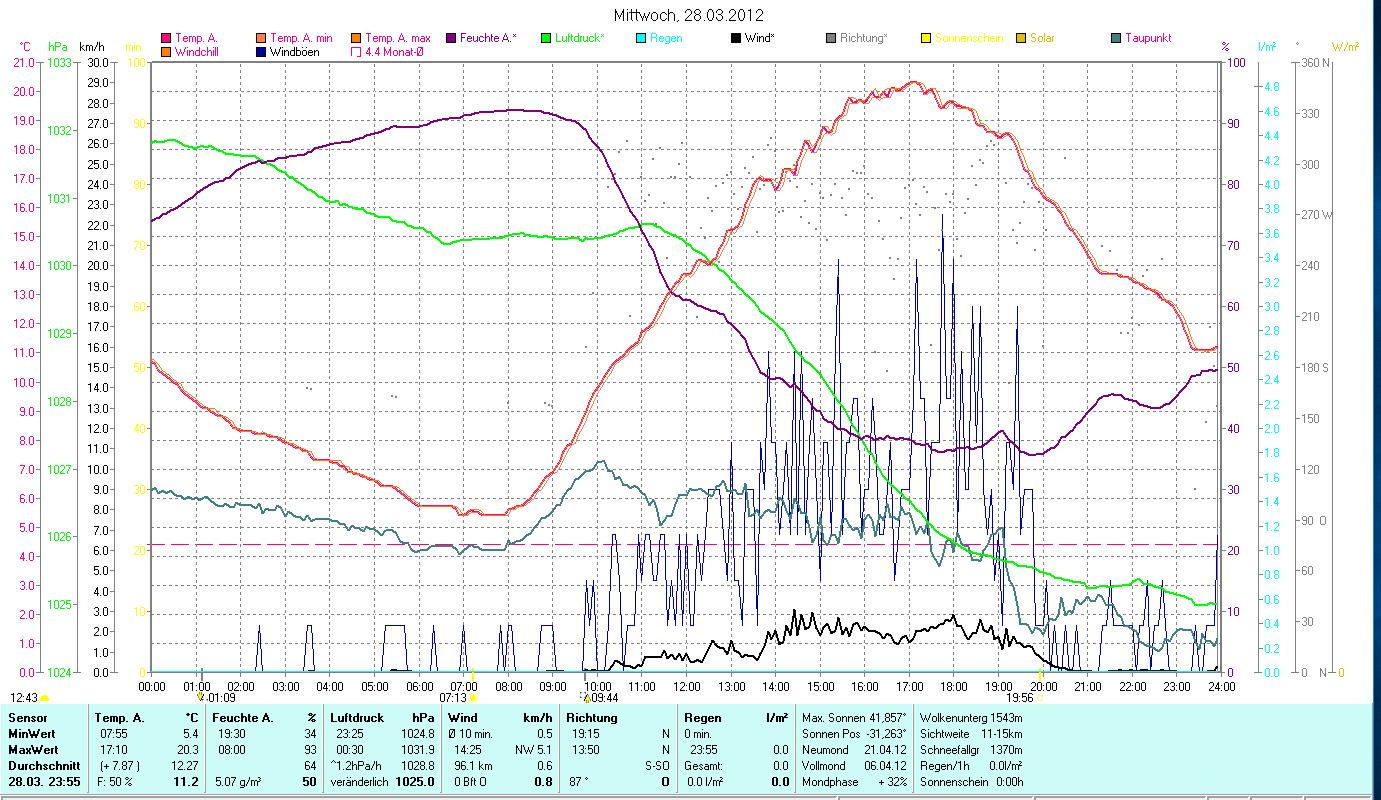This screenshot has width=1381, height=800.
Task: Click the S-SO direction value
Action: click(656, 765)
